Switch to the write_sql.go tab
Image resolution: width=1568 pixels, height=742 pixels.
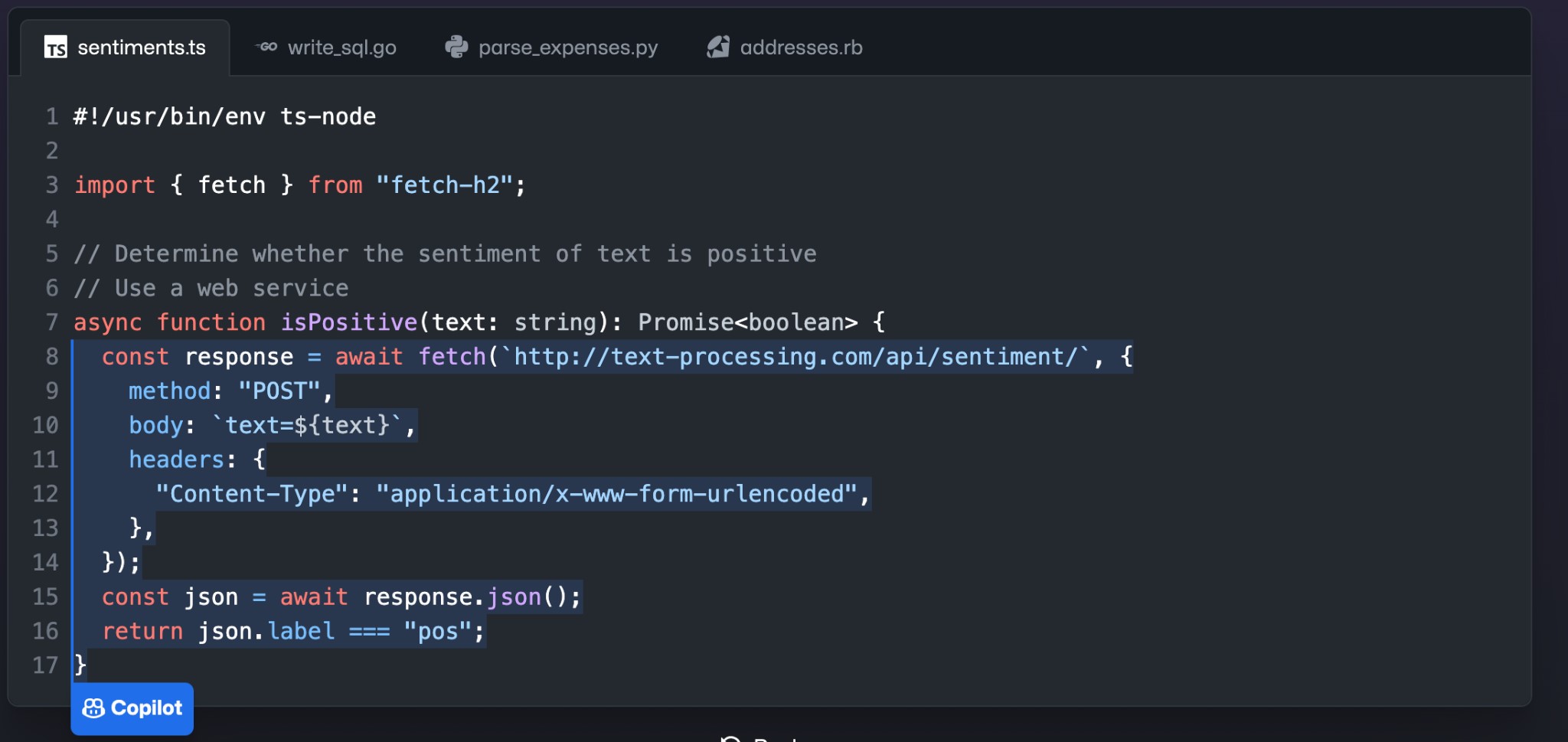click(341, 47)
